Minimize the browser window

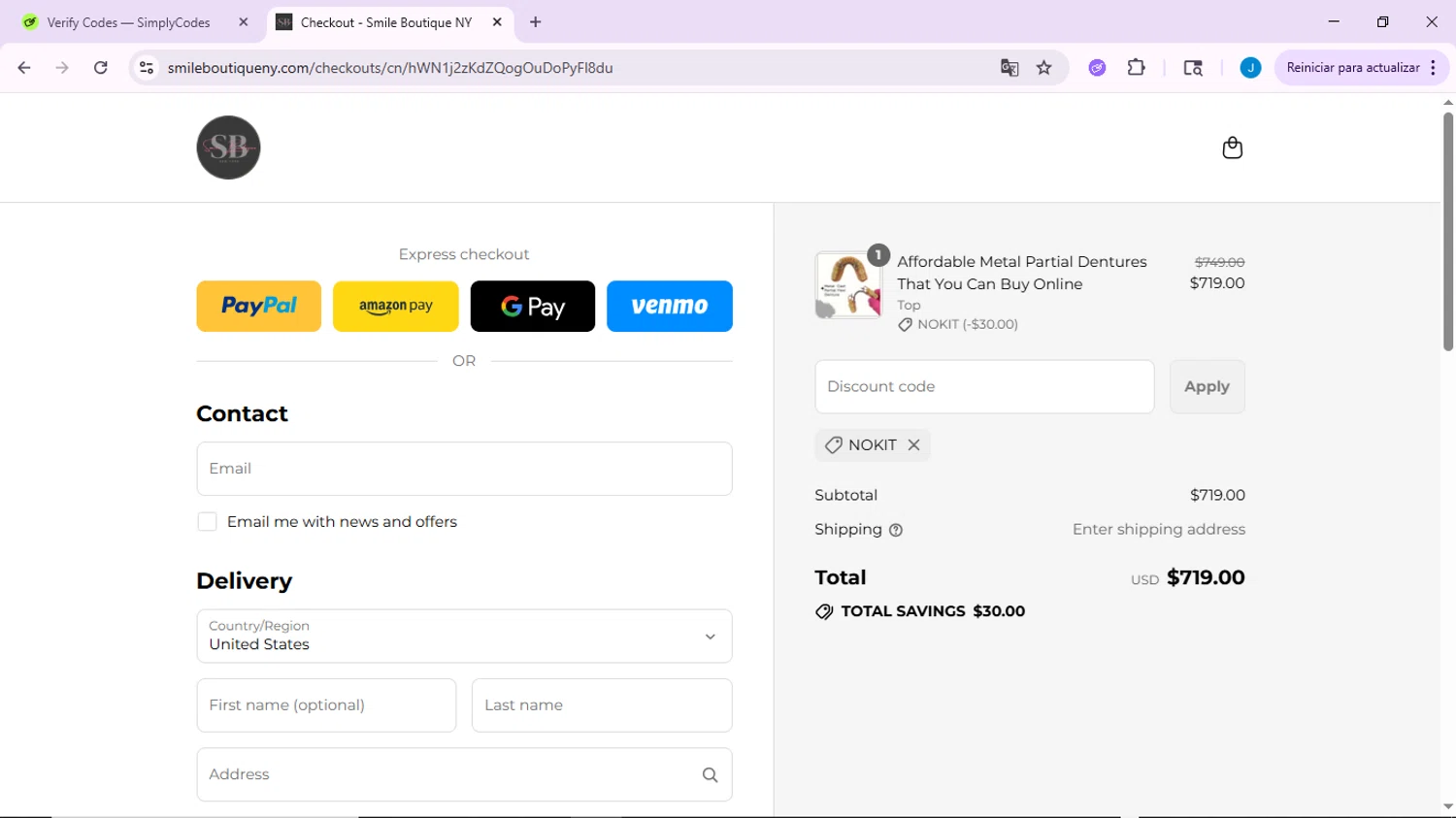(1334, 21)
